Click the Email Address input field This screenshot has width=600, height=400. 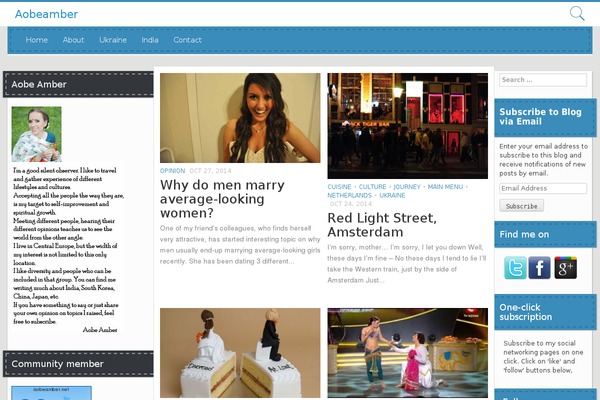(543, 188)
